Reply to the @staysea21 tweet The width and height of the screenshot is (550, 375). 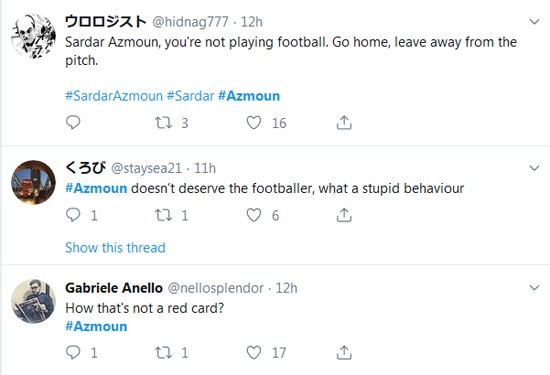tap(73, 215)
